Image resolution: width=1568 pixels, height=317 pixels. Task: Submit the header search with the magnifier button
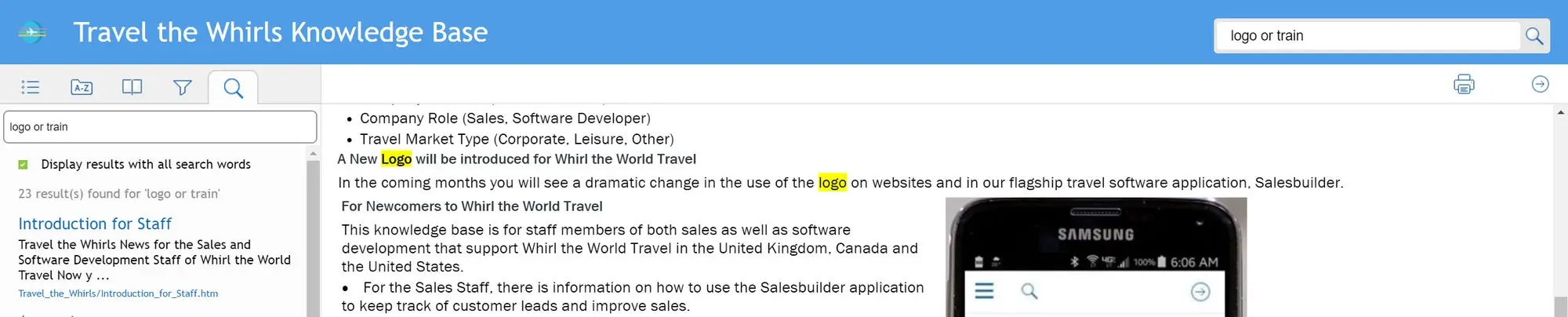tap(1534, 36)
